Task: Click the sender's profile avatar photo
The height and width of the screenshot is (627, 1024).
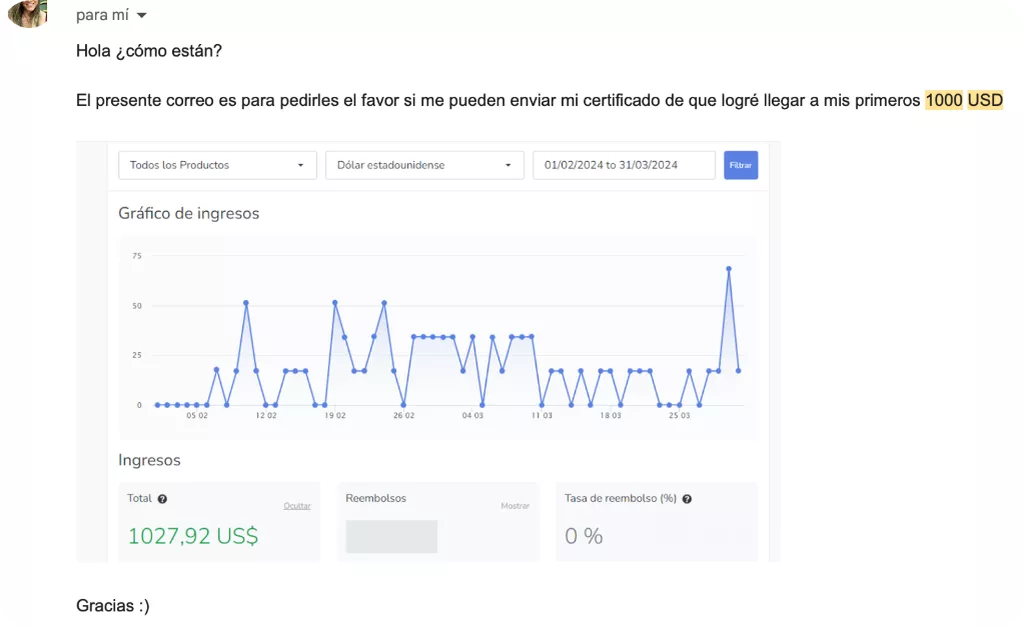Action: click(27, 12)
